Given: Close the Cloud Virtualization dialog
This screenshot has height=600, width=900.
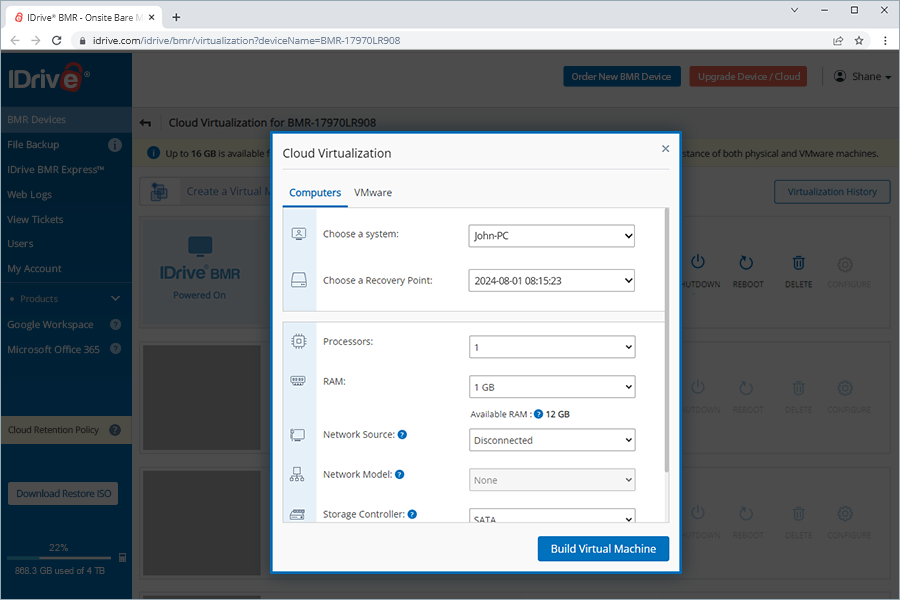Looking at the screenshot, I should 666,148.
